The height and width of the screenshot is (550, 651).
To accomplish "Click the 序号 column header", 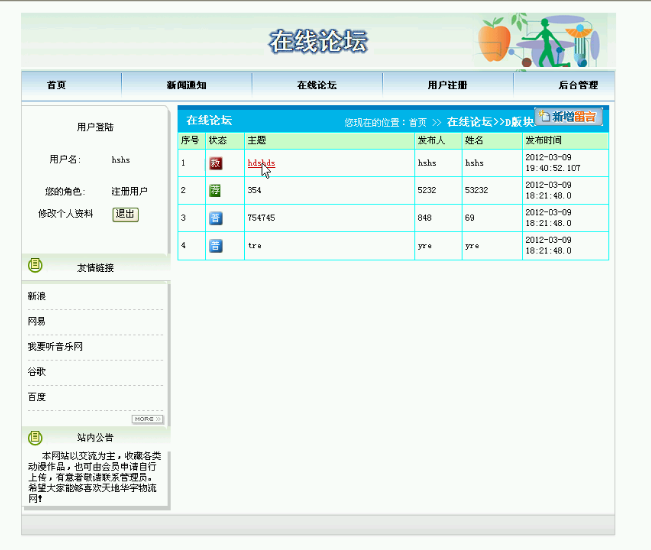I will click(190, 140).
